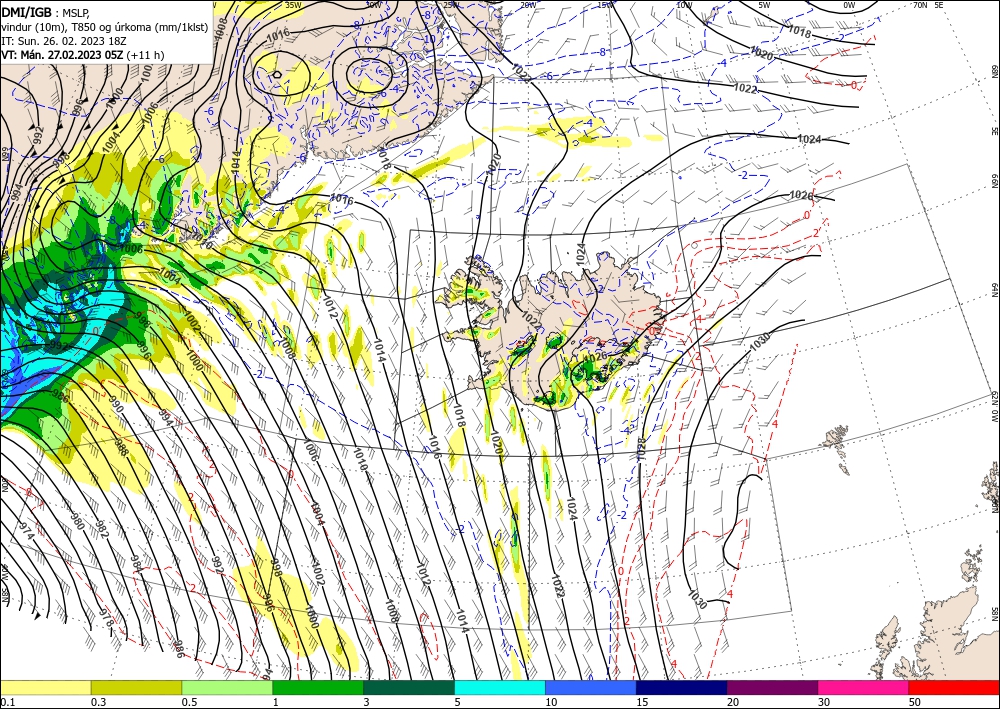1000x709 pixels.
Task: Click the '5W' longitude label at top
Action: 765,5
